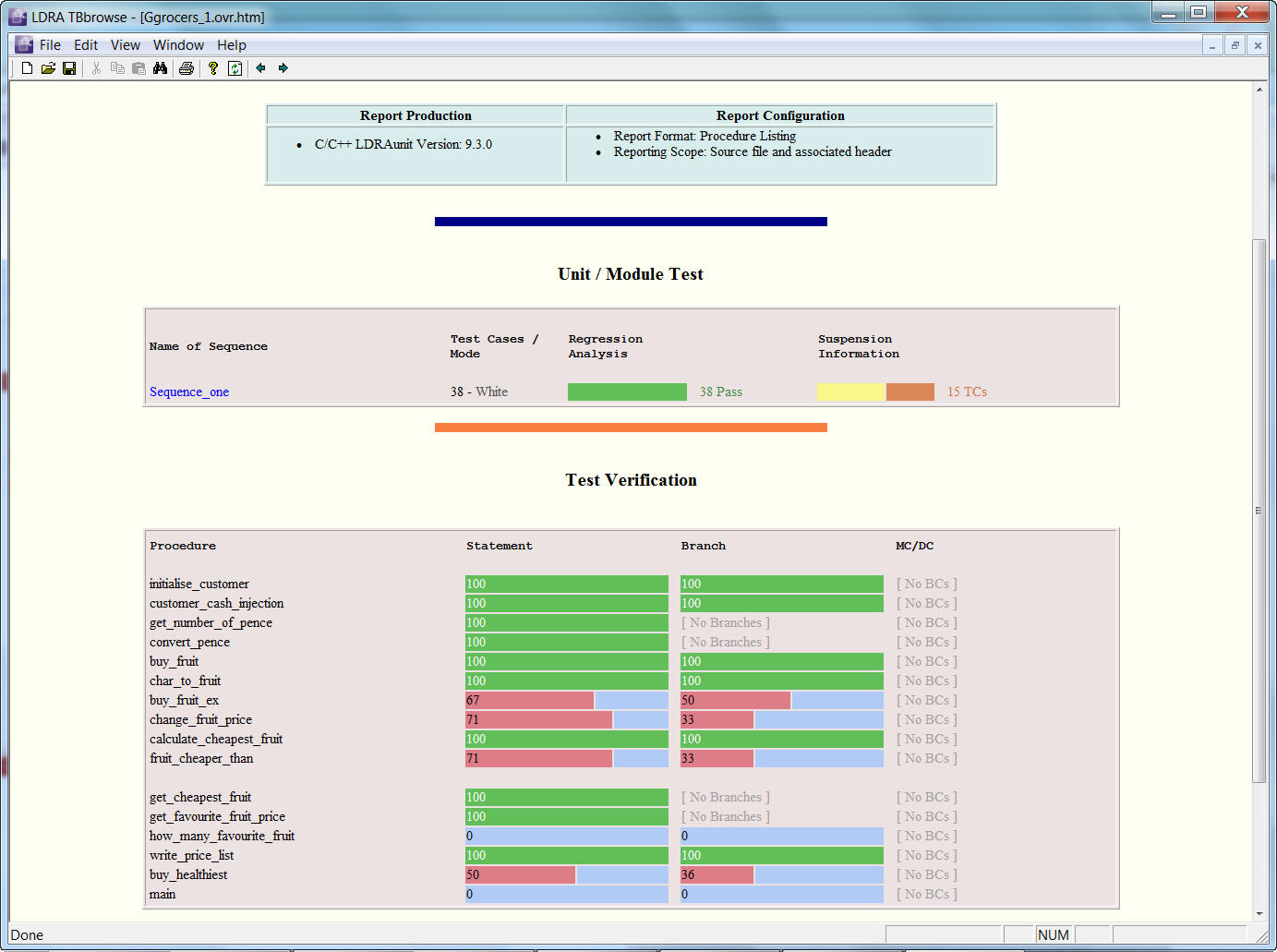Click the binoculars Find icon
The width and height of the screenshot is (1277, 952).
161,68
